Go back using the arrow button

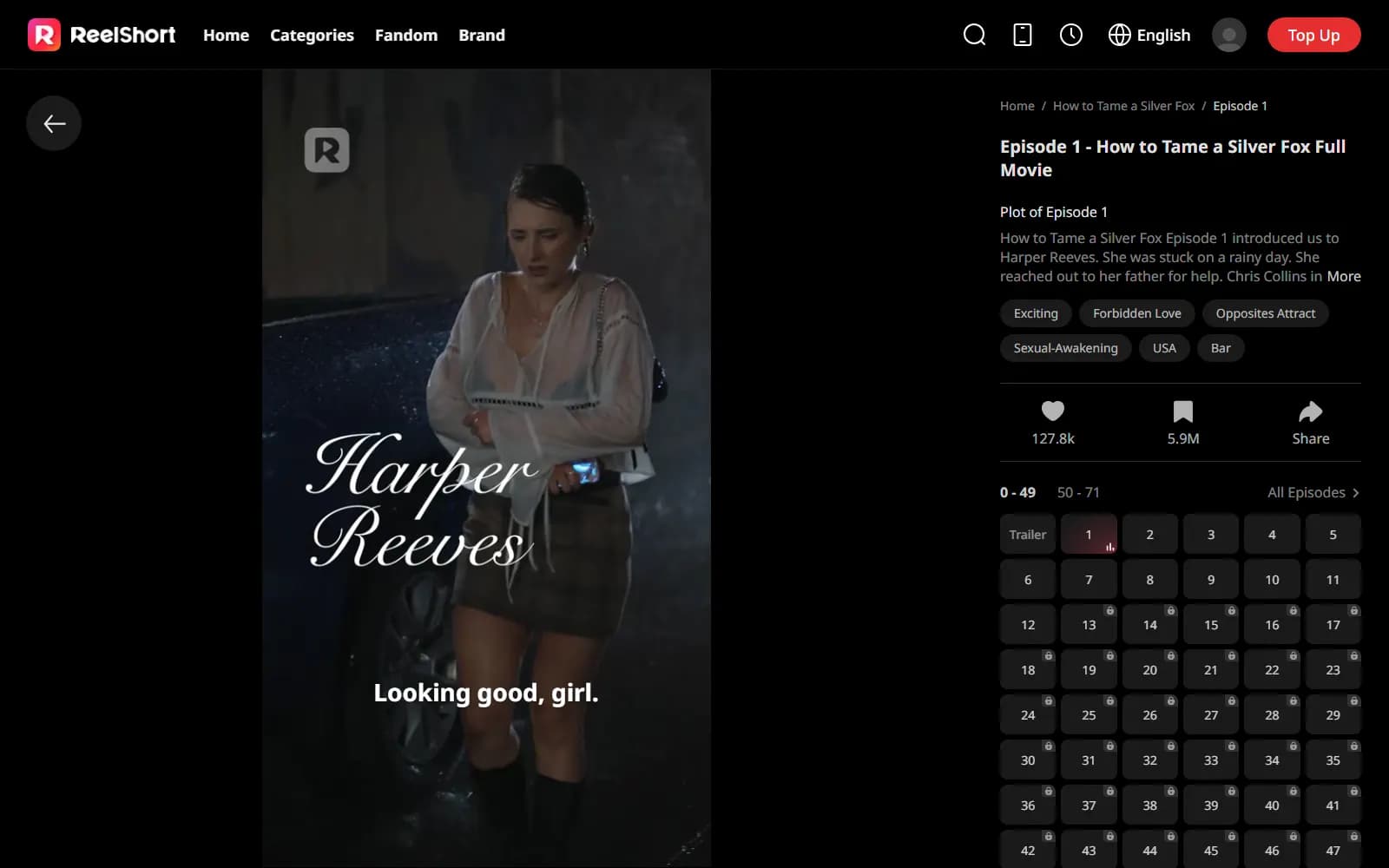coord(54,123)
